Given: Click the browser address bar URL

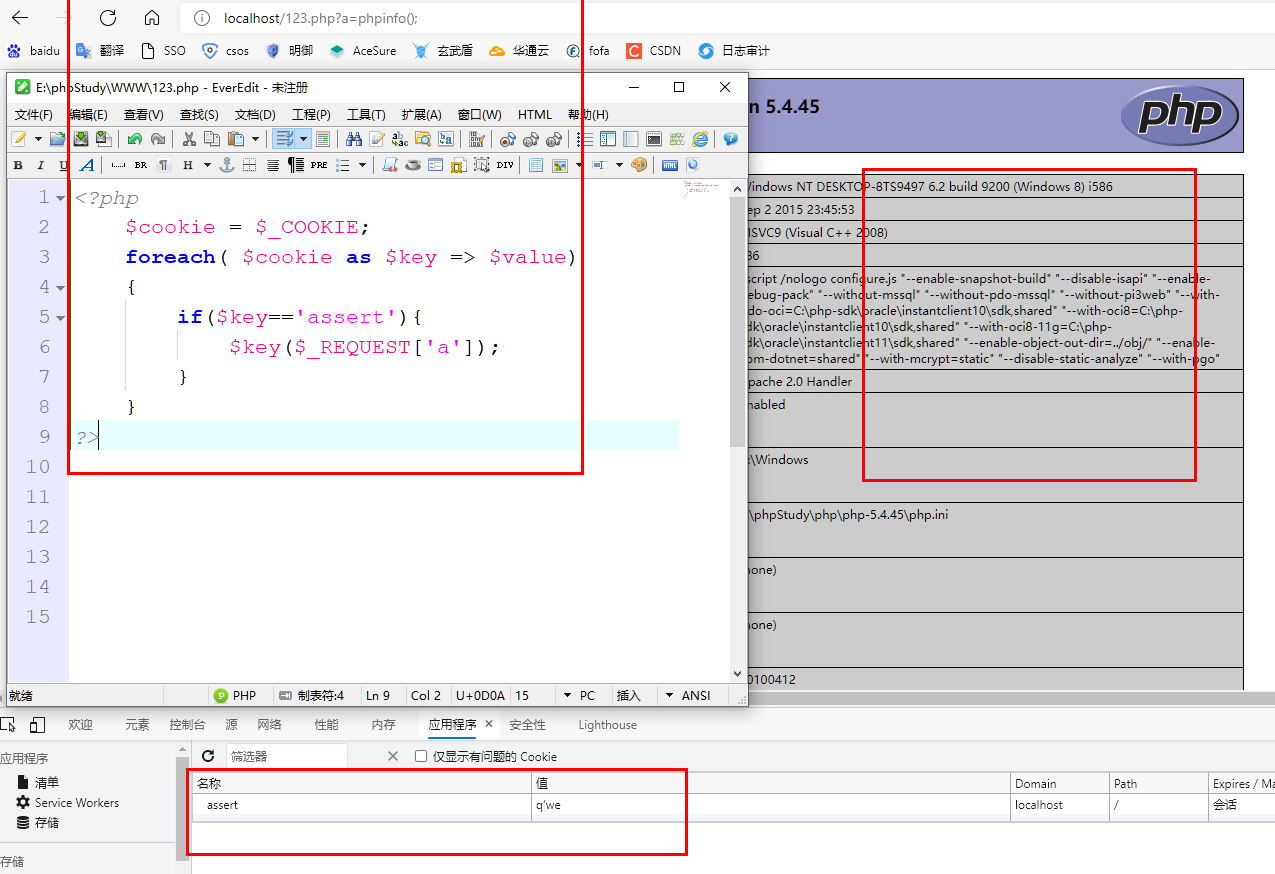Looking at the screenshot, I should pos(321,18).
